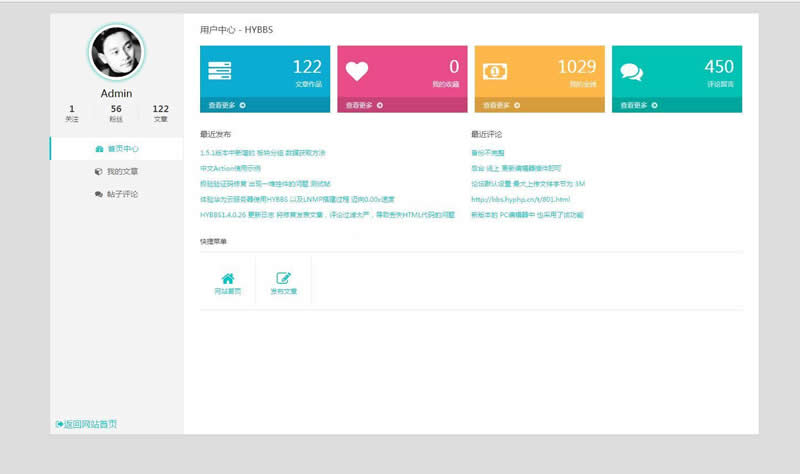This screenshot has width=800, height=474.
Task: Click the server icon on blue articles card
Action: (219, 72)
